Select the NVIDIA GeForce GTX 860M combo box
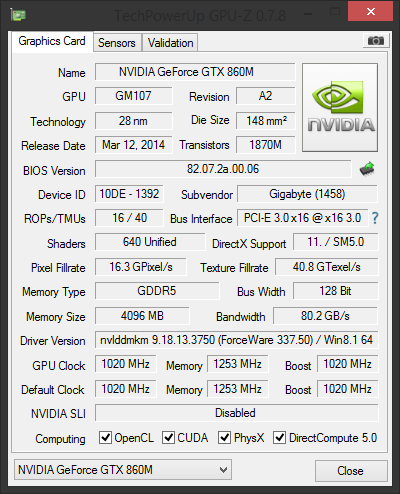The height and width of the screenshot is (494, 400). (123, 470)
